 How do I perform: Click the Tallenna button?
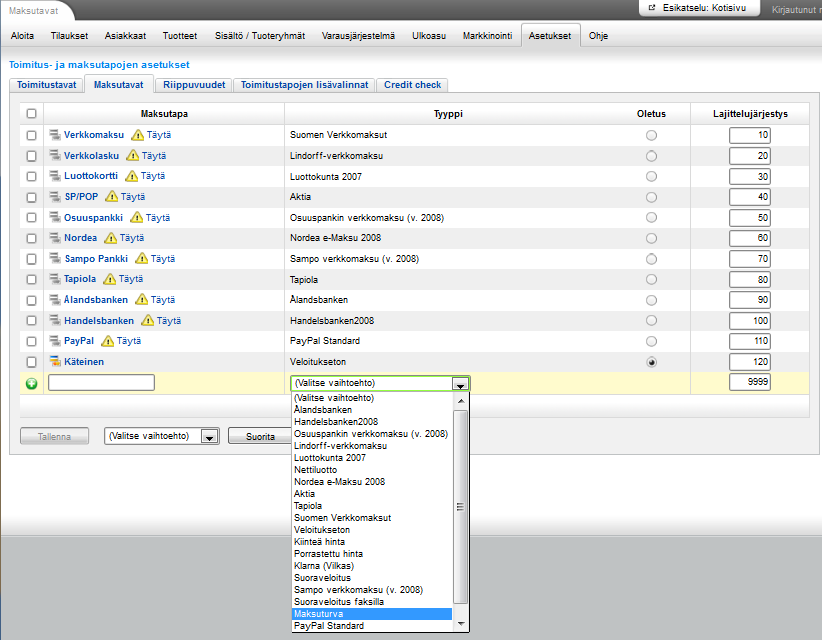(x=55, y=436)
